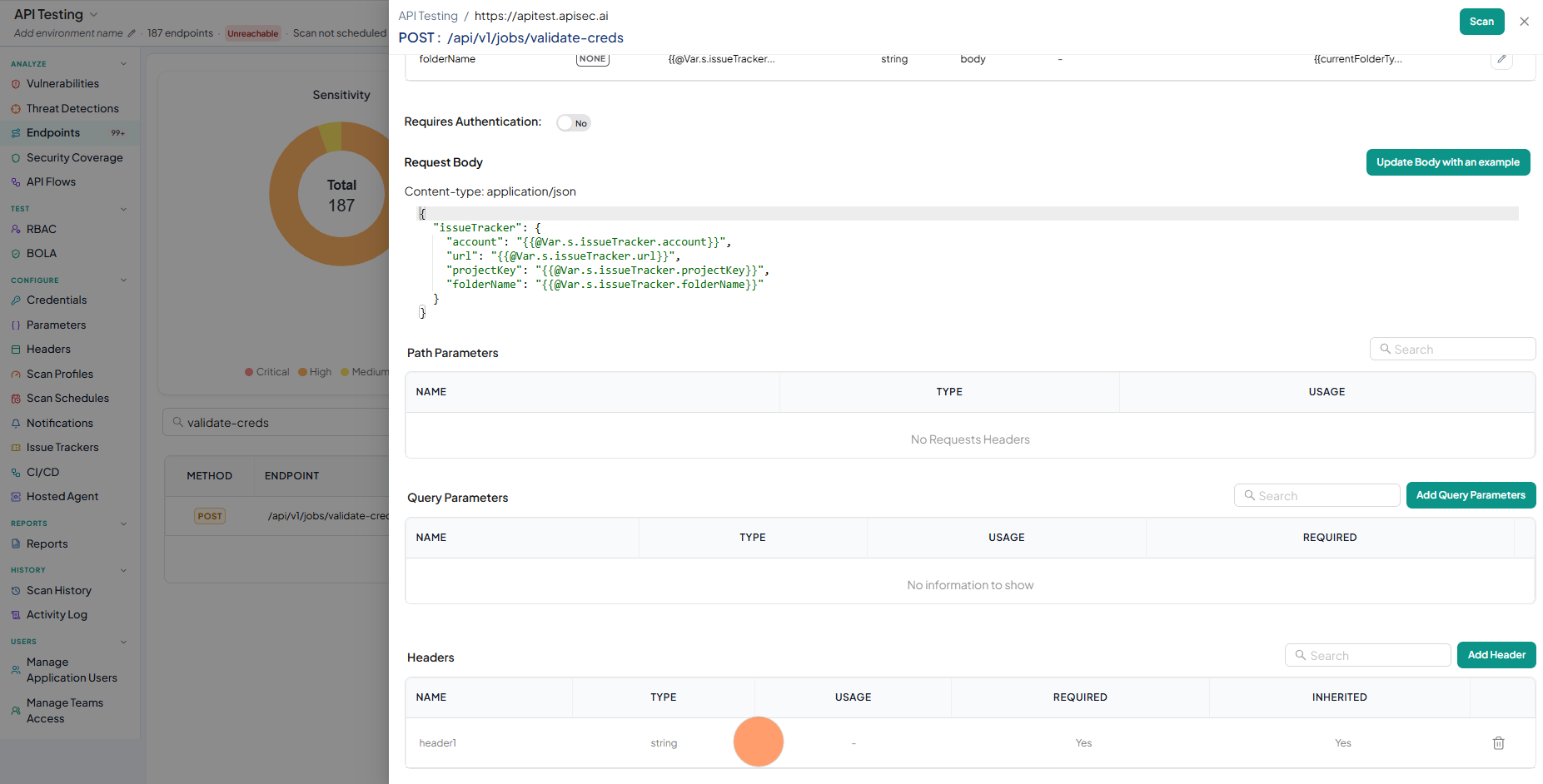Edit the folderName parameter row
The height and width of the screenshot is (784, 1543).
point(1501,59)
